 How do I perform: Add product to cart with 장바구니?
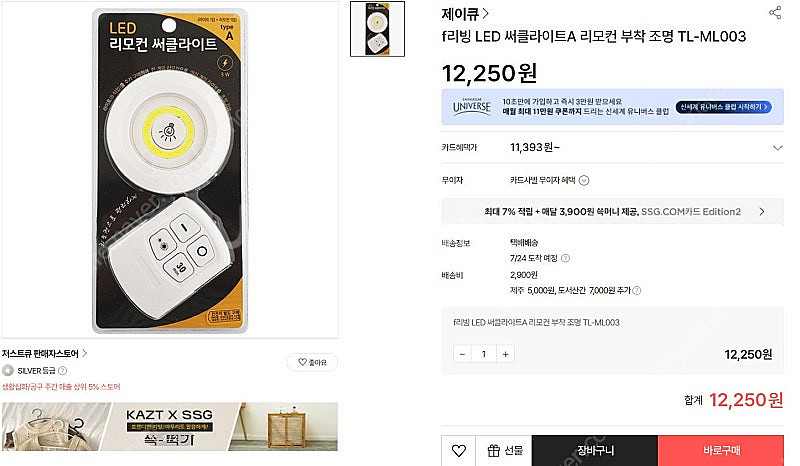(594, 451)
